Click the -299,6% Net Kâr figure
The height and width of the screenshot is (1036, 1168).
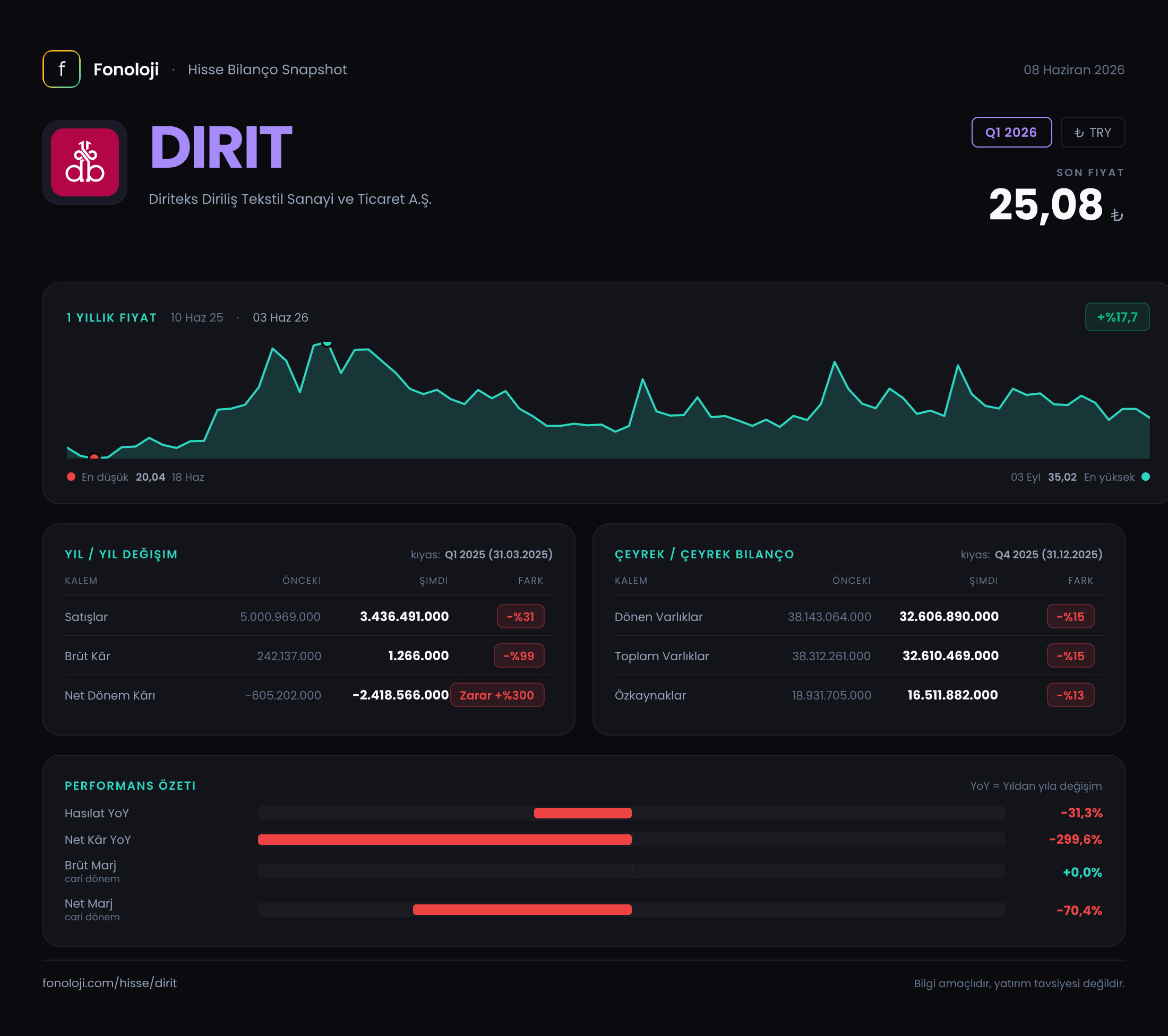point(1075,840)
